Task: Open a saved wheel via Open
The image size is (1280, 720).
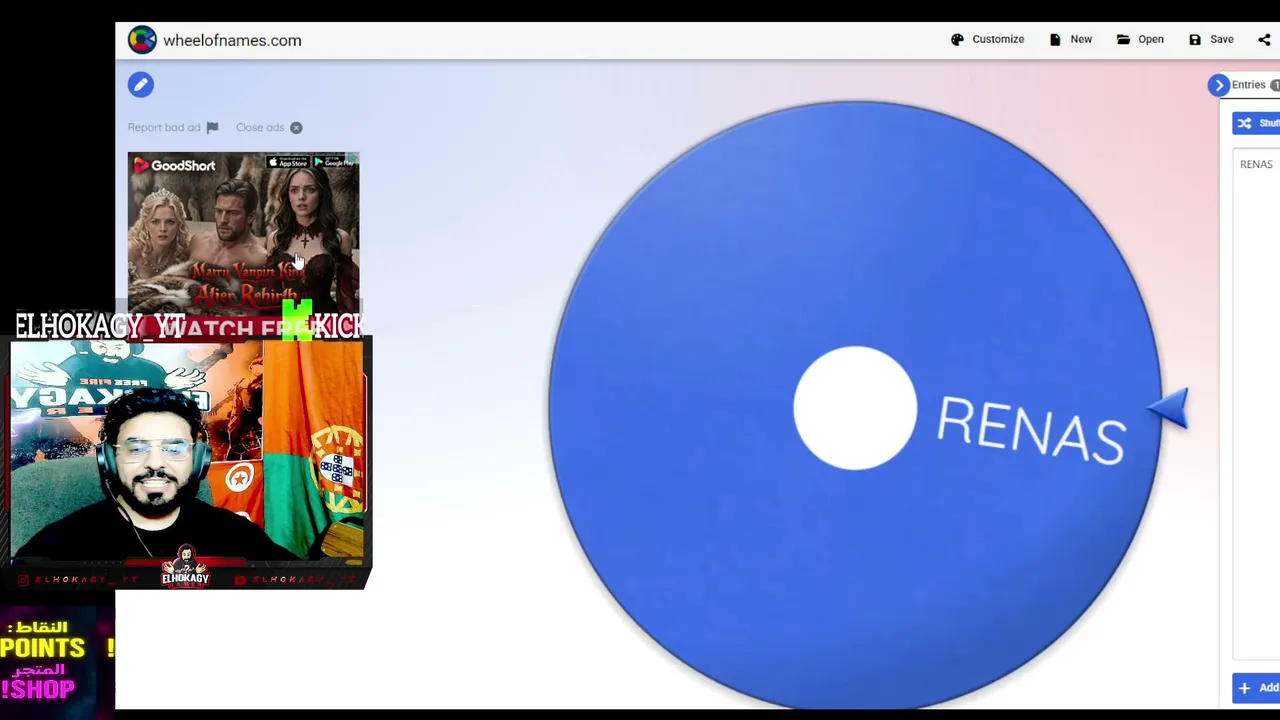Action: tap(1140, 40)
